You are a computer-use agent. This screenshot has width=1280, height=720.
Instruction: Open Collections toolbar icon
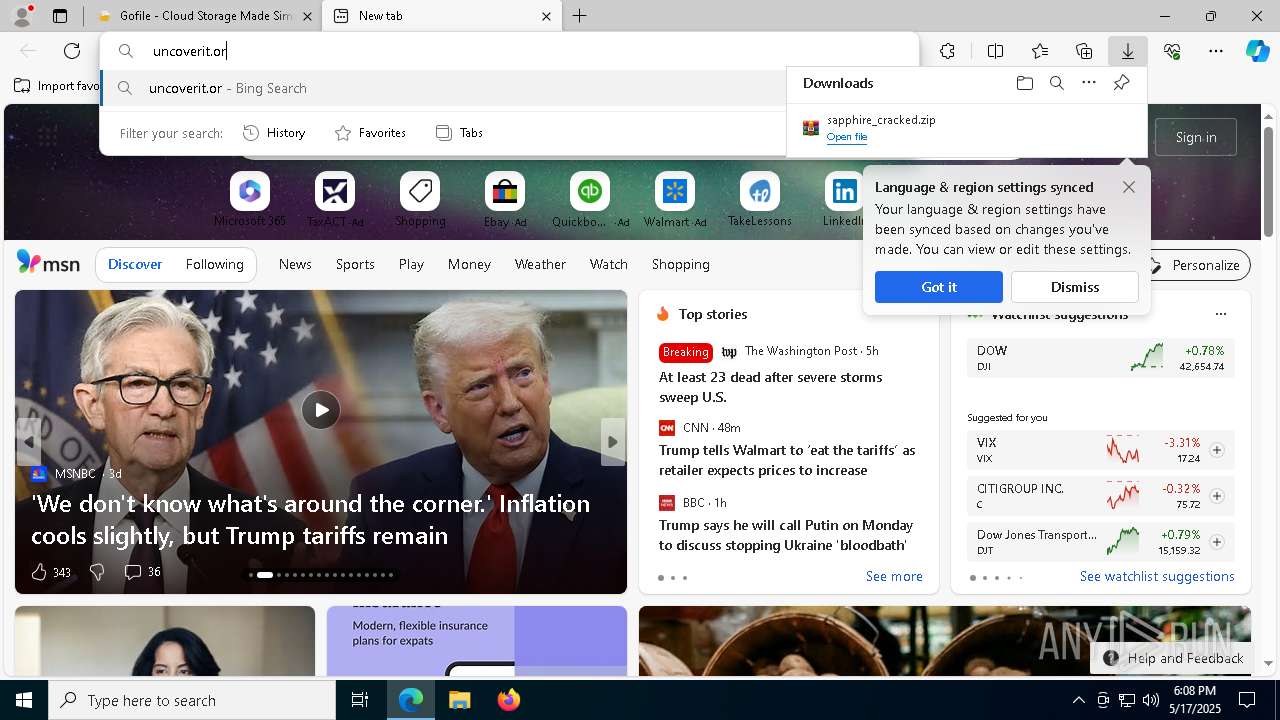tap(1084, 51)
